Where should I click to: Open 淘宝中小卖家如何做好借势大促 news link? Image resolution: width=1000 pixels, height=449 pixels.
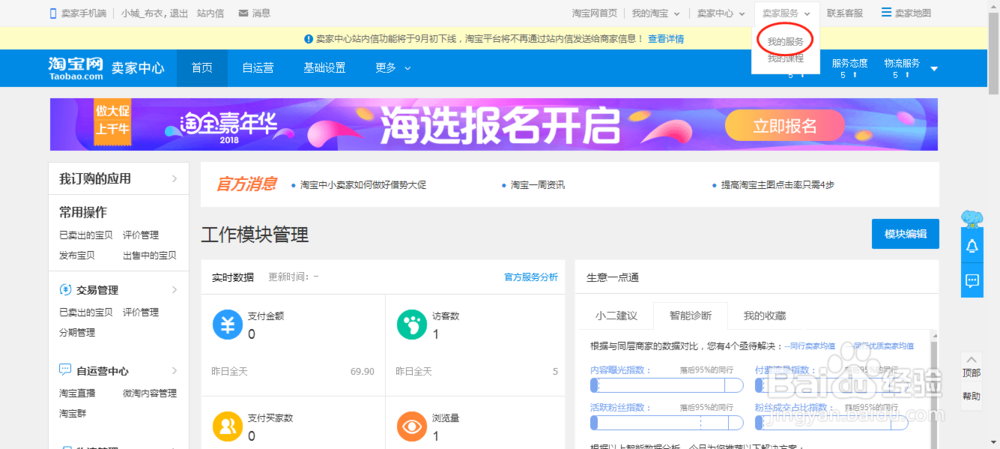pyautogui.click(x=362, y=185)
